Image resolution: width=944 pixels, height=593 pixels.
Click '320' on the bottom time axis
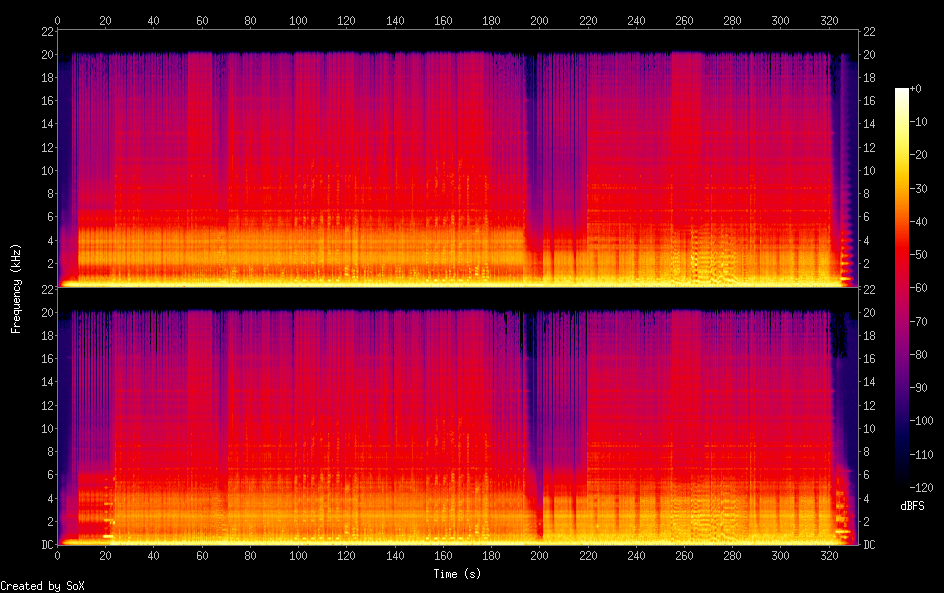[829, 556]
